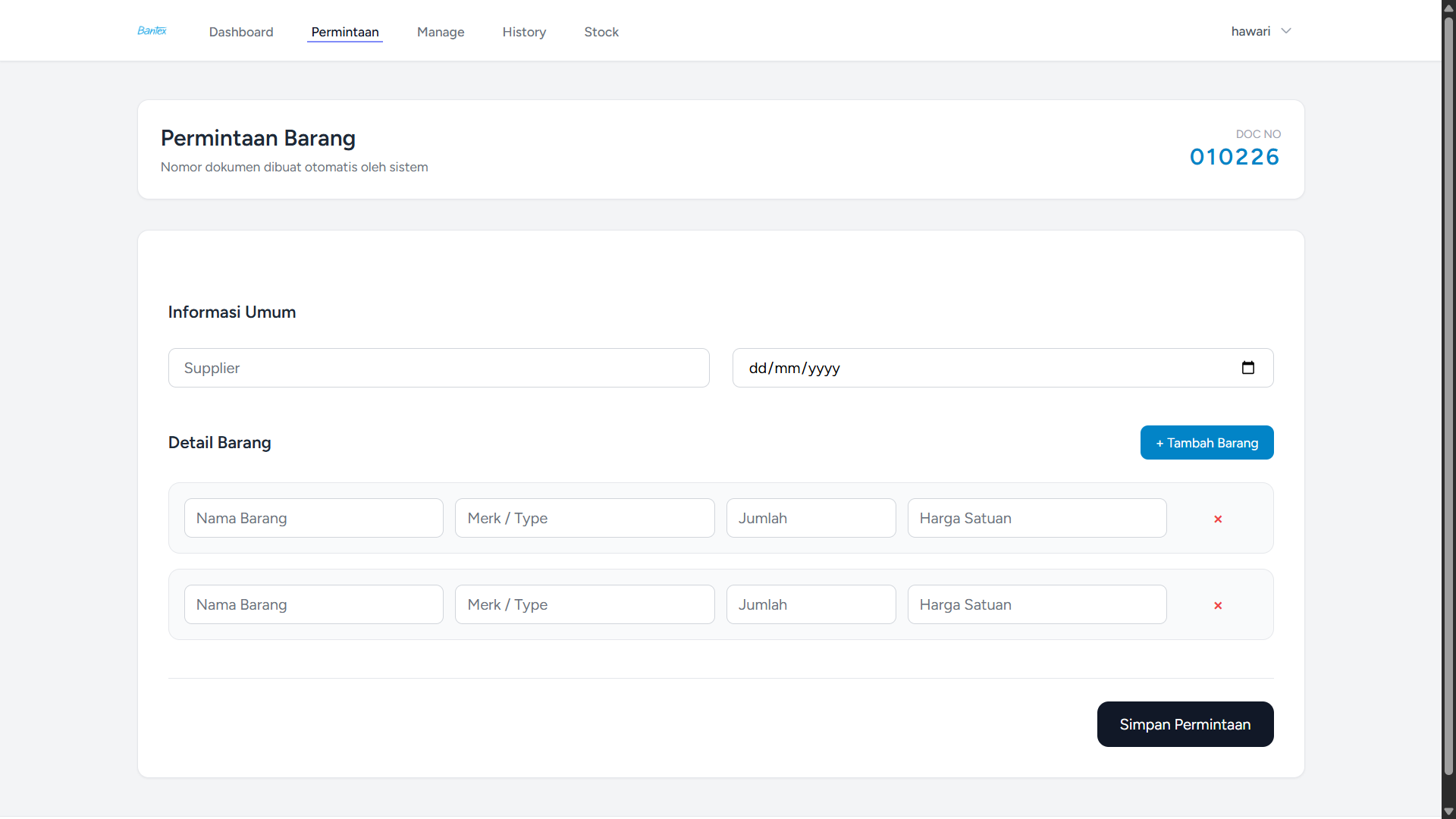Click the + Tambah Barang button
The height and width of the screenshot is (819, 1456).
(1207, 443)
